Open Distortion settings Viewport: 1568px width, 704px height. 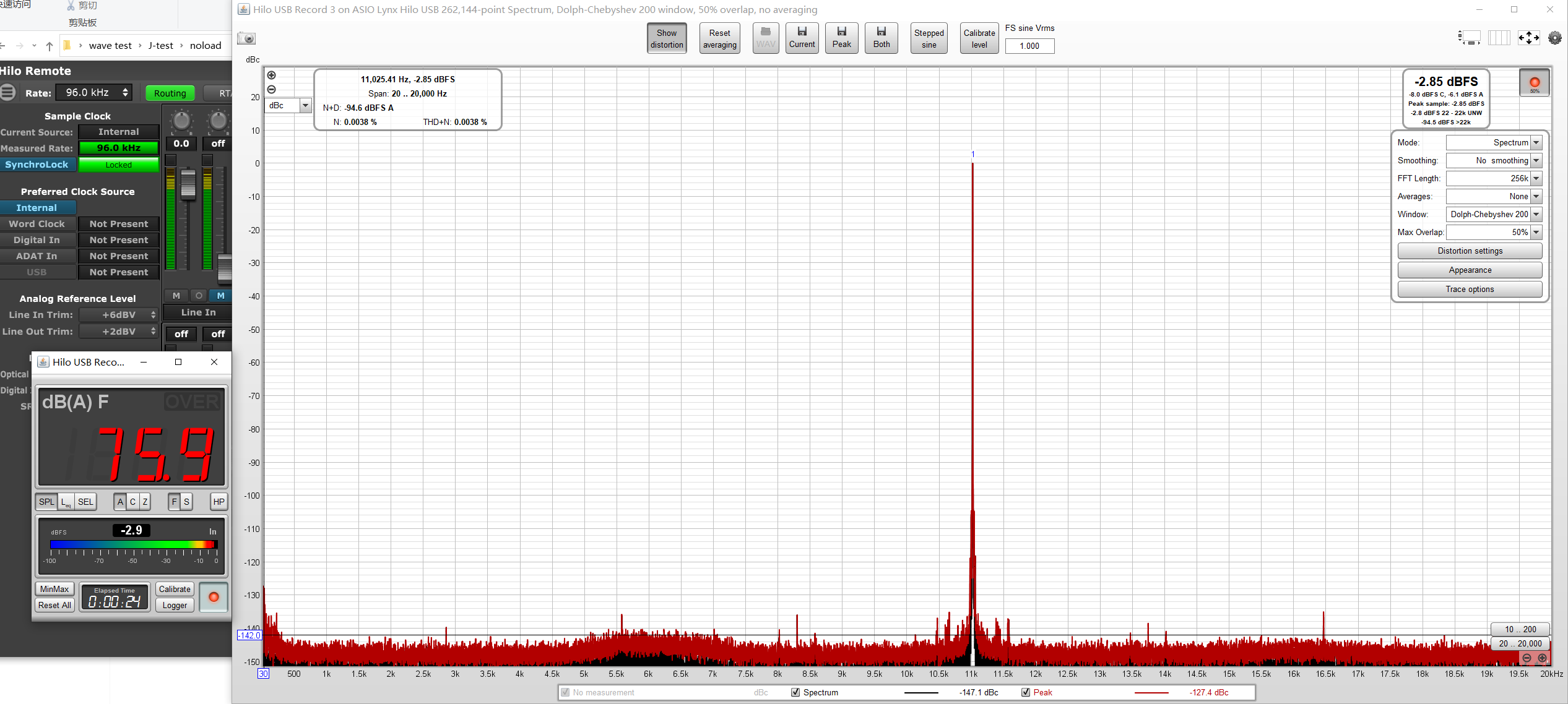[x=1470, y=251]
